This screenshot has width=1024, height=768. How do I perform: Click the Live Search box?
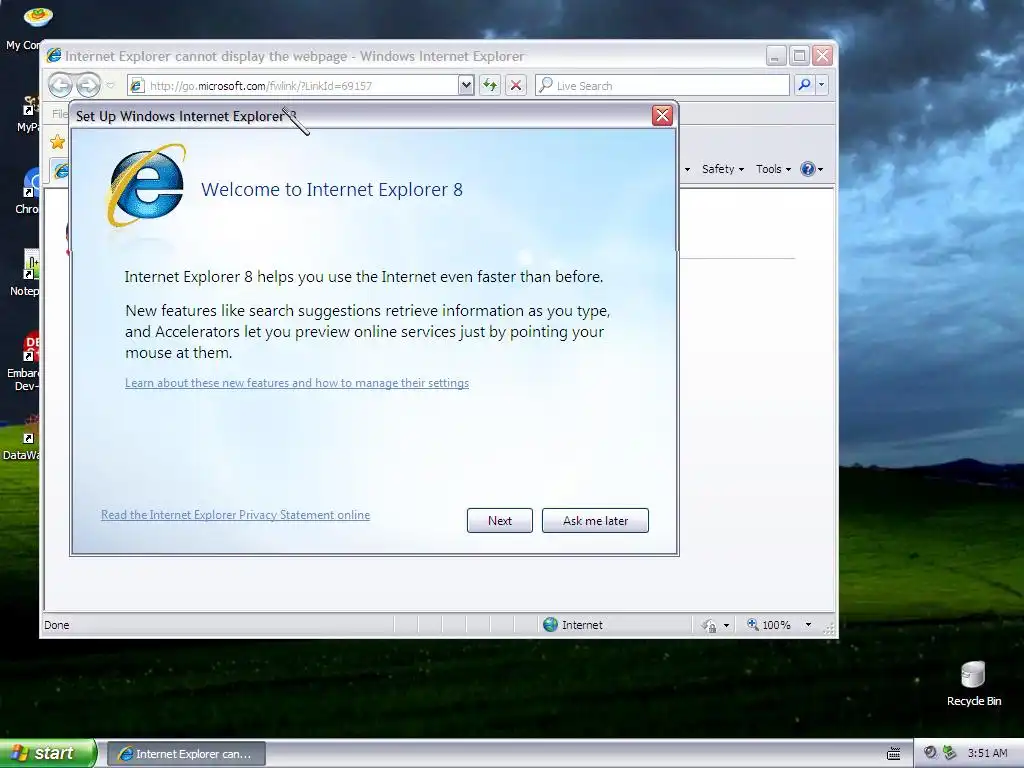coord(662,86)
